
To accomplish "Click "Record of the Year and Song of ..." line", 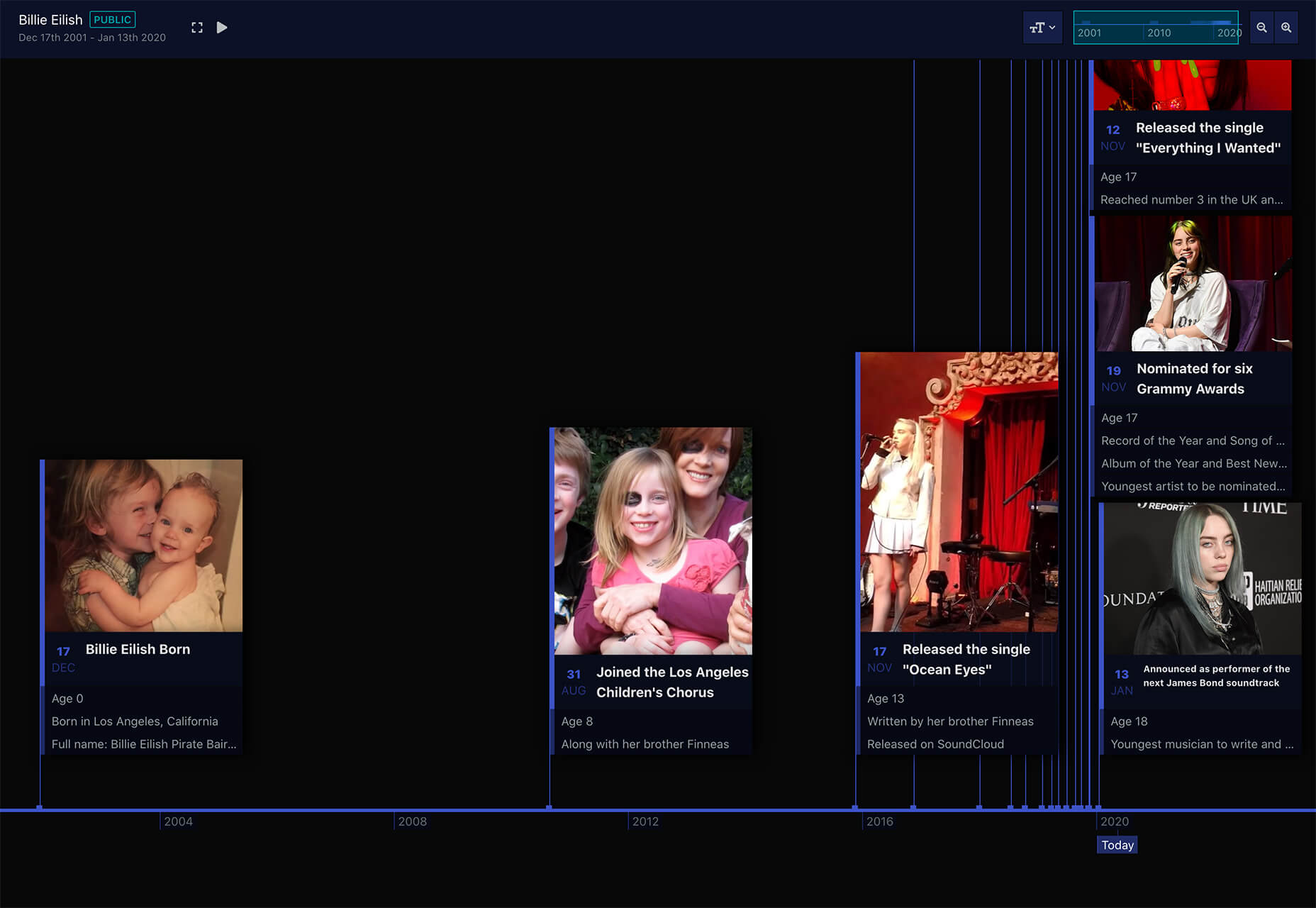I will pyautogui.click(x=1193, y=441).
